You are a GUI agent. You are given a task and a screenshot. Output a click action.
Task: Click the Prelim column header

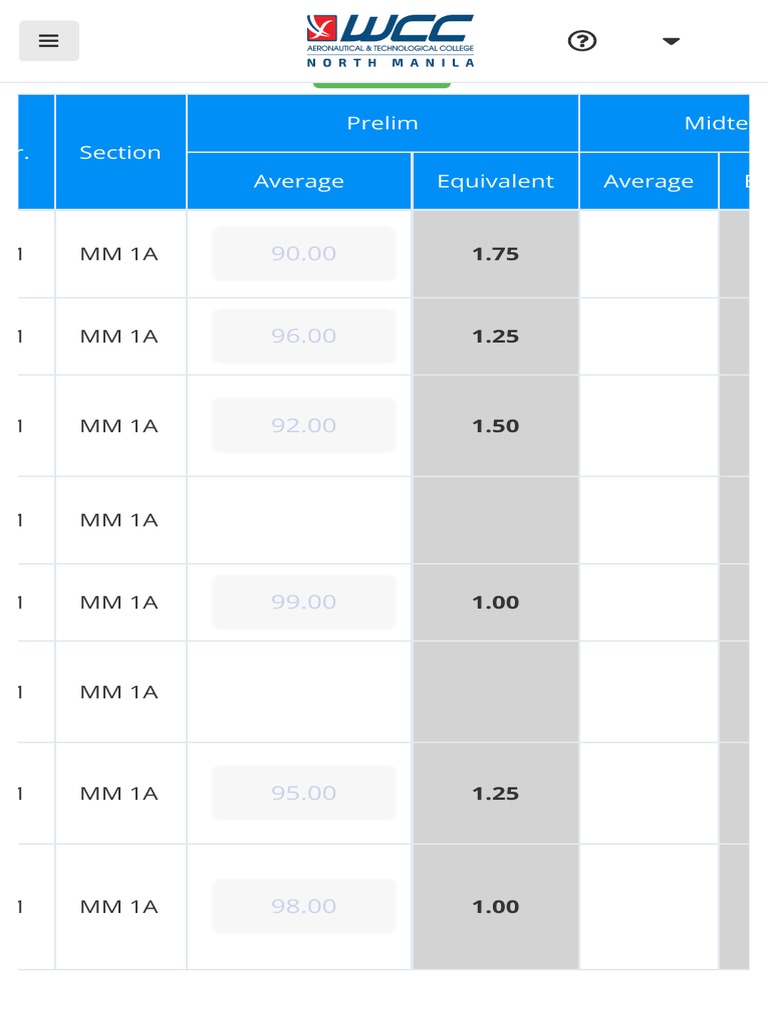(x=382, y=123)
